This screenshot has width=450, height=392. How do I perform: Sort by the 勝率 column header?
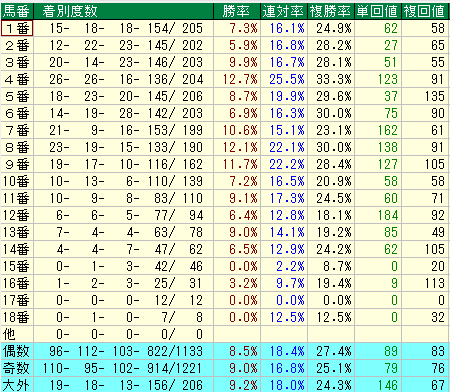[237, 11]
